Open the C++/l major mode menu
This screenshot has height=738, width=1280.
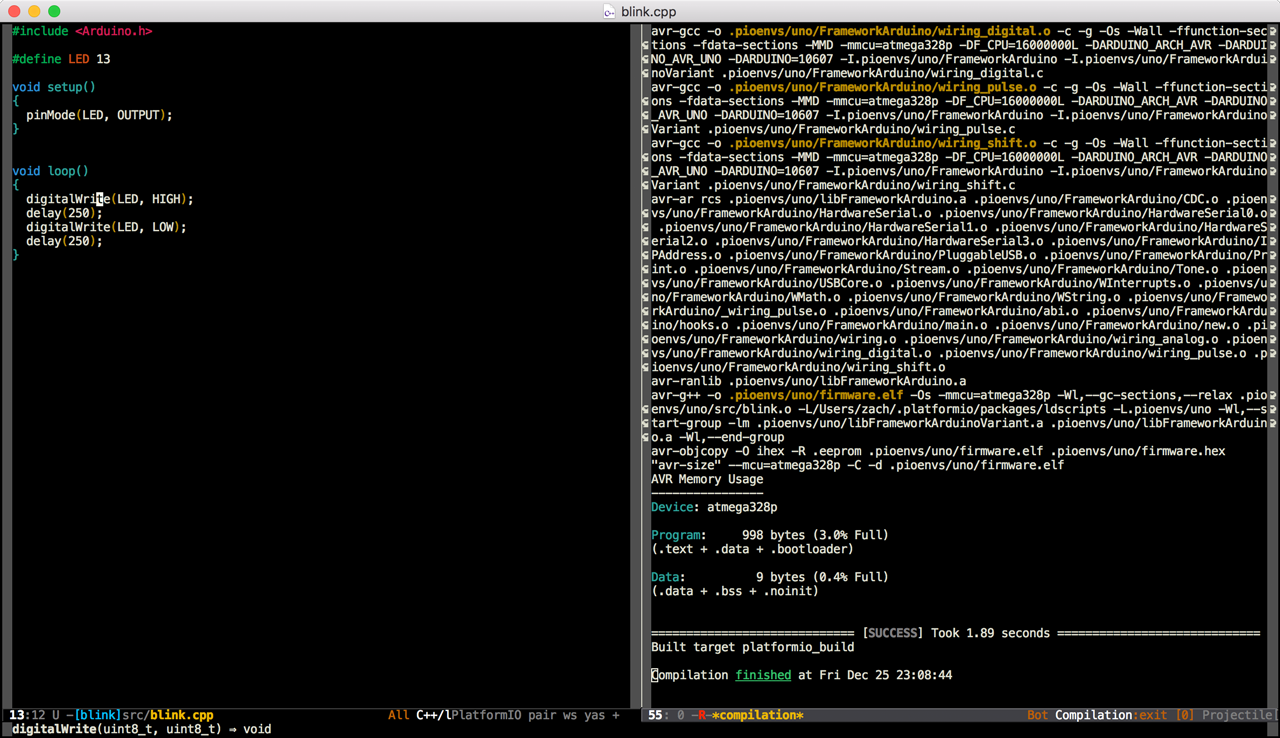432,715
